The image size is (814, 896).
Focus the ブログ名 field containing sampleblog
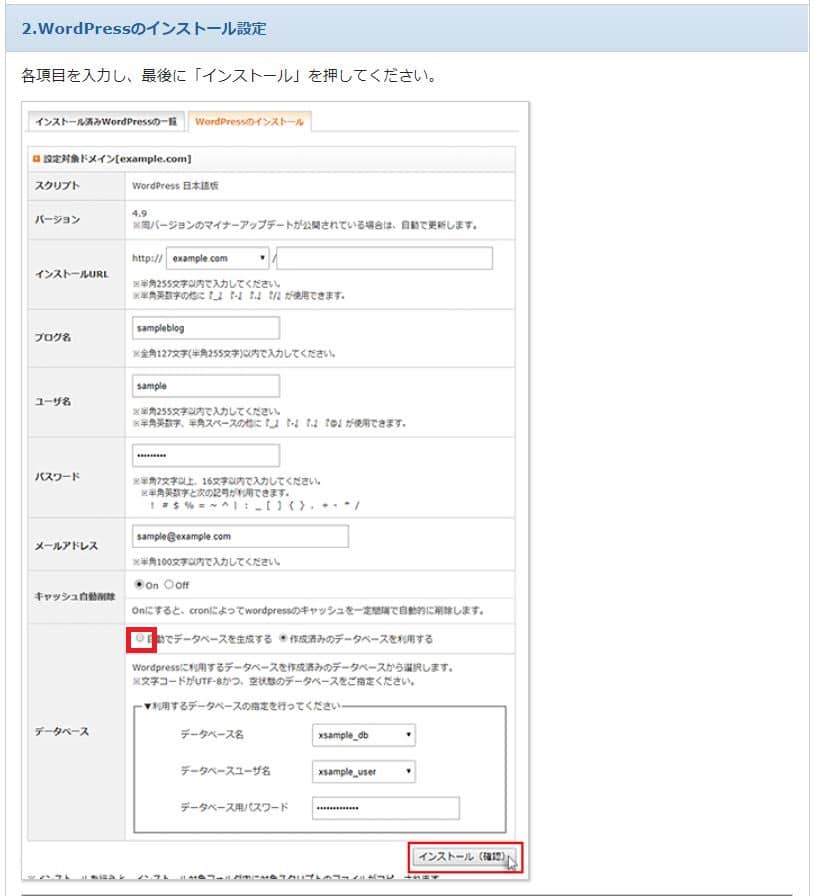coord(205,328)
